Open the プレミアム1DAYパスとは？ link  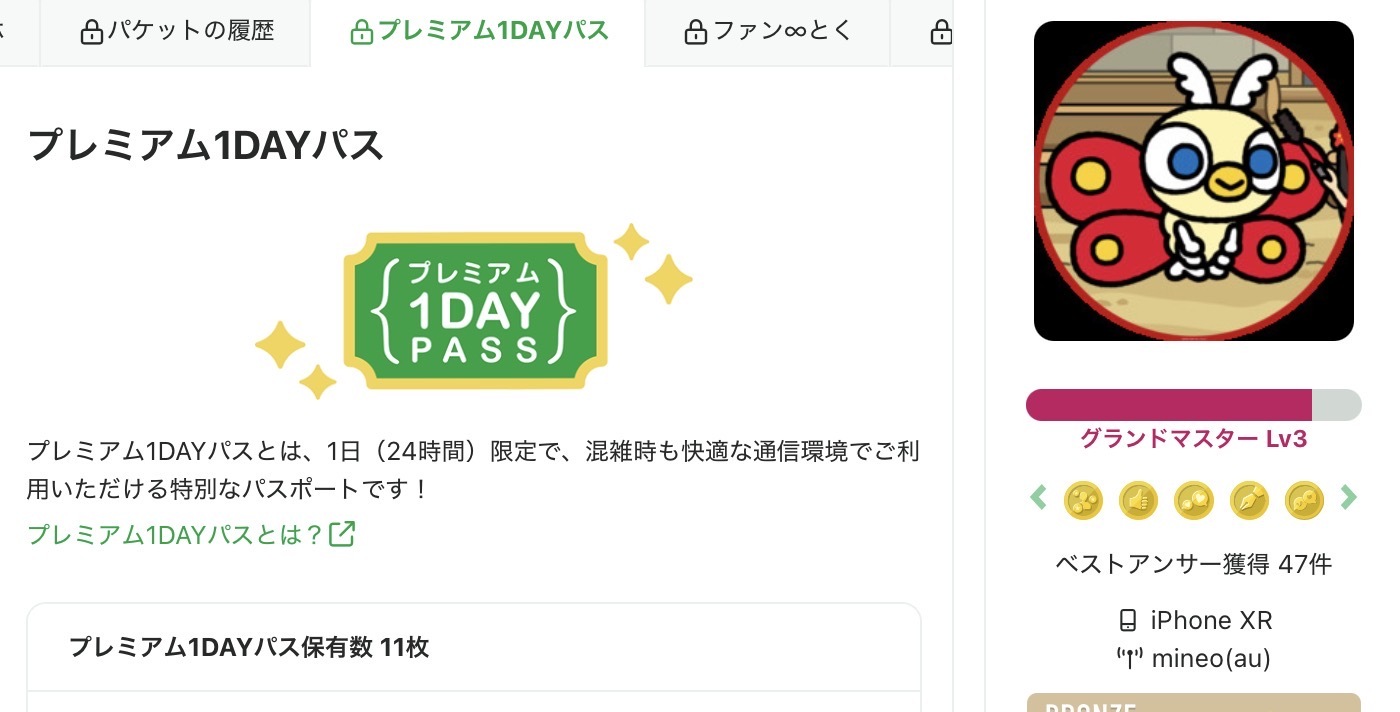tap(176, 535)
